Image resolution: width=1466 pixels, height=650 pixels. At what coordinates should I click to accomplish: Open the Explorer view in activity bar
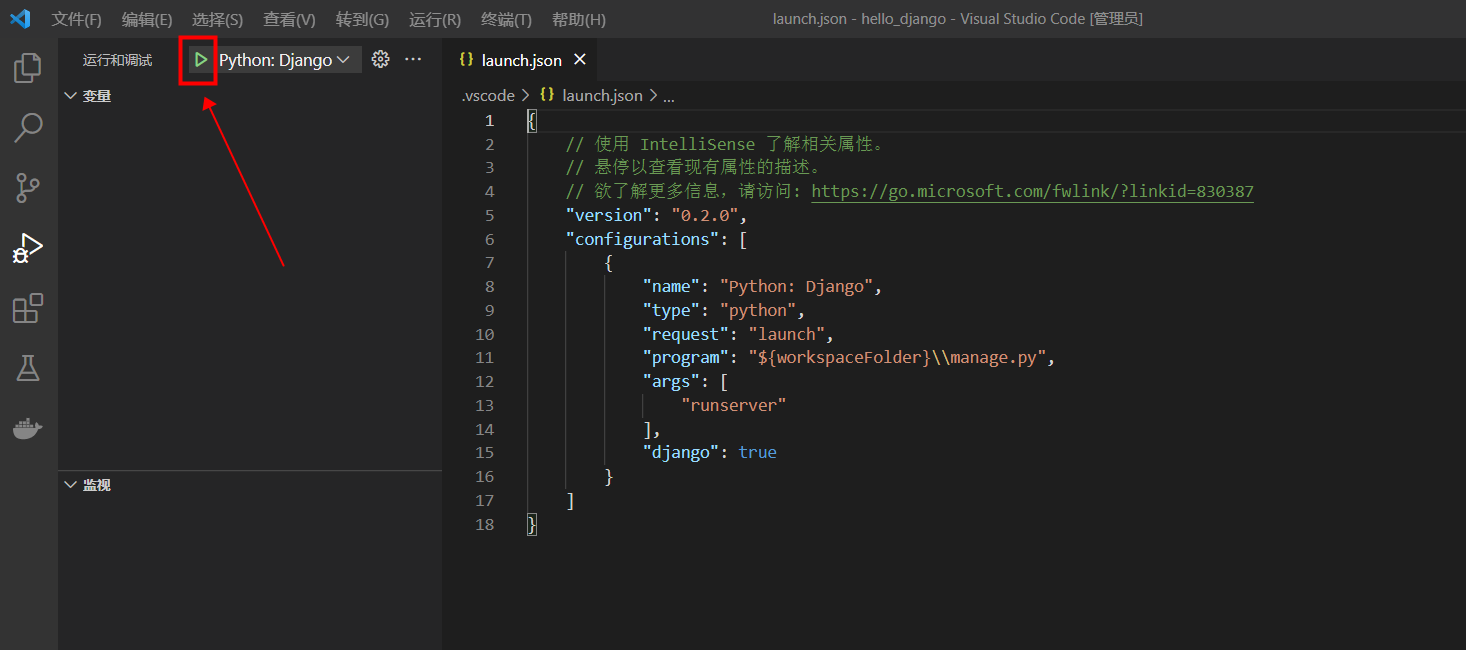(x=28, y=68)
